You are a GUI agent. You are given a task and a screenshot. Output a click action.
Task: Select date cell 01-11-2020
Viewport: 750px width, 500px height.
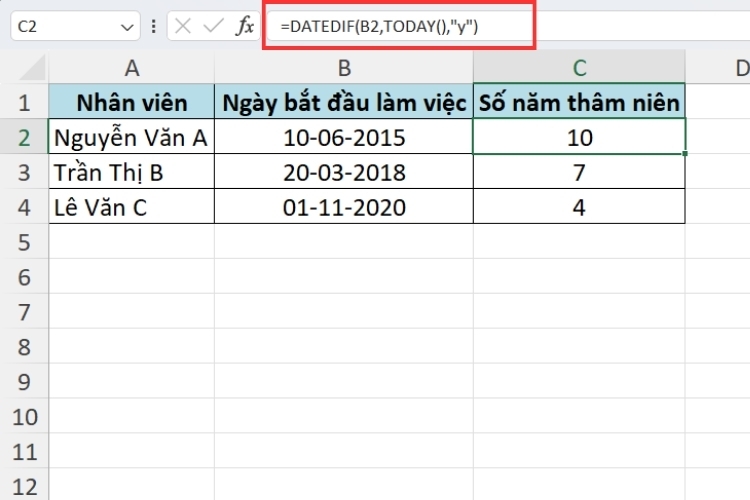point(344,207)
